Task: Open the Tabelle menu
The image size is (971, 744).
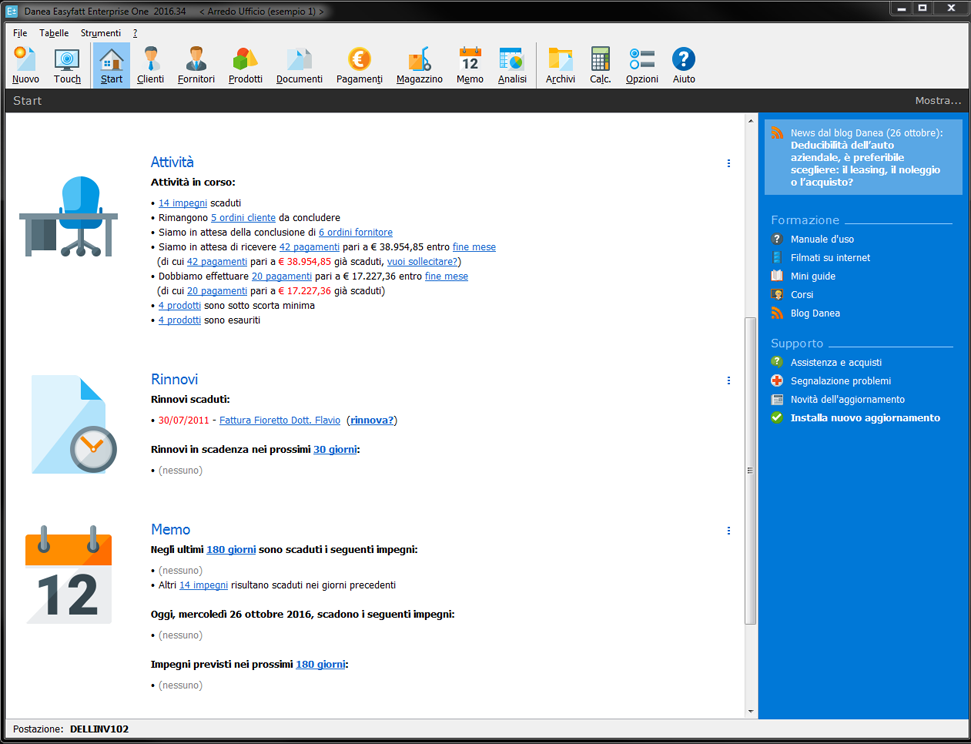Action: [x=54, y=32]
